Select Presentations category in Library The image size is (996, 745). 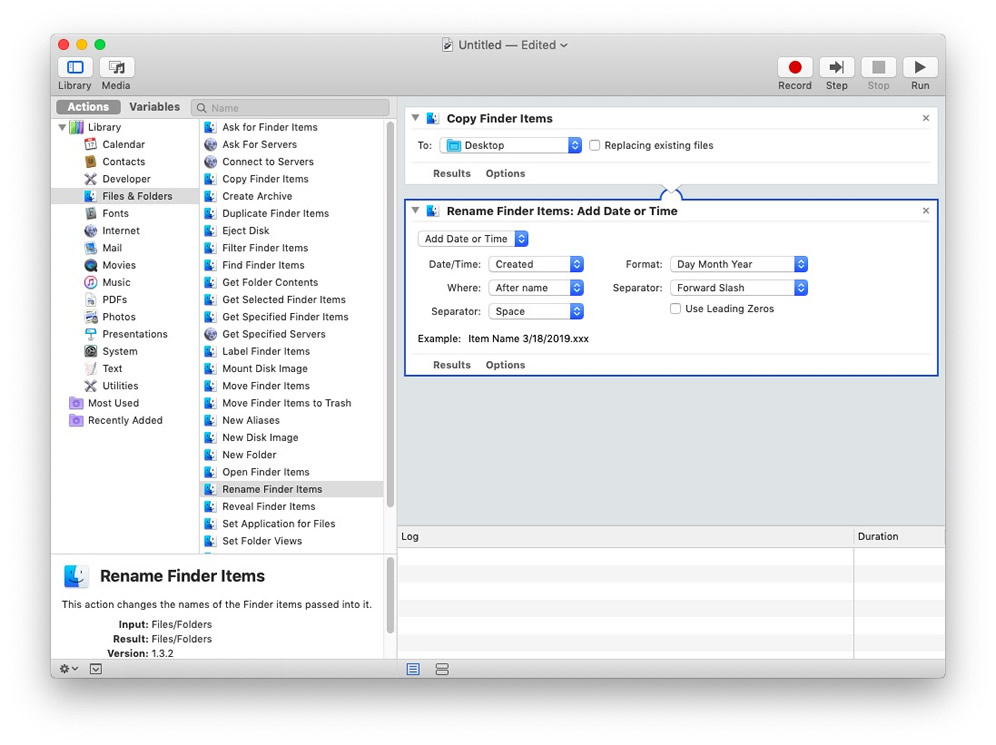point(135,334)
